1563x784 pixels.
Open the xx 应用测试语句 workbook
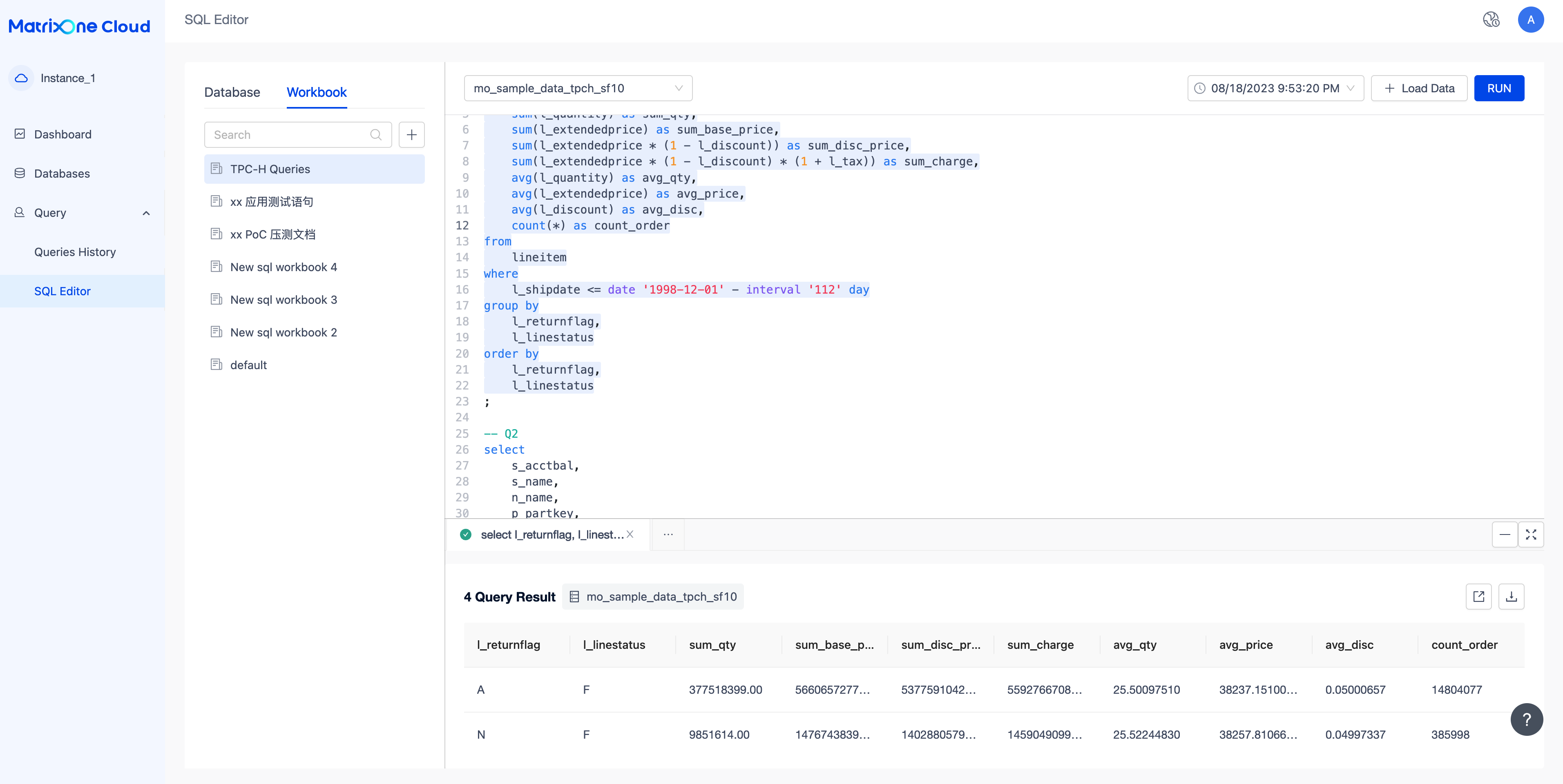(x=314, y=201)
